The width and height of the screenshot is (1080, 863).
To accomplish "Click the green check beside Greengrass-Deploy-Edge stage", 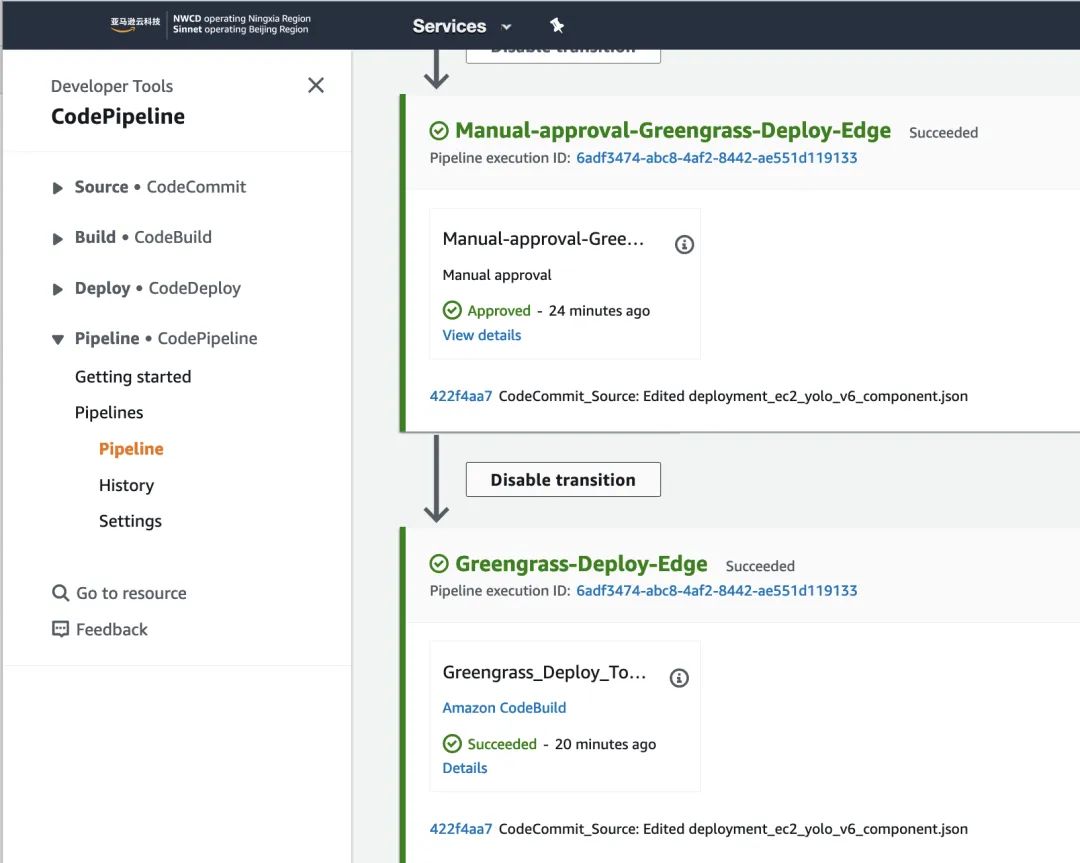I will pyautogui.click(x=438, y=564).
